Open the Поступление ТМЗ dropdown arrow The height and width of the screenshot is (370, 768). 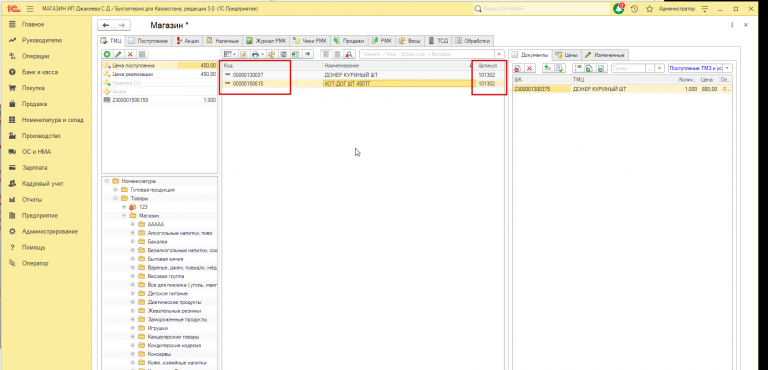(728, 69)
